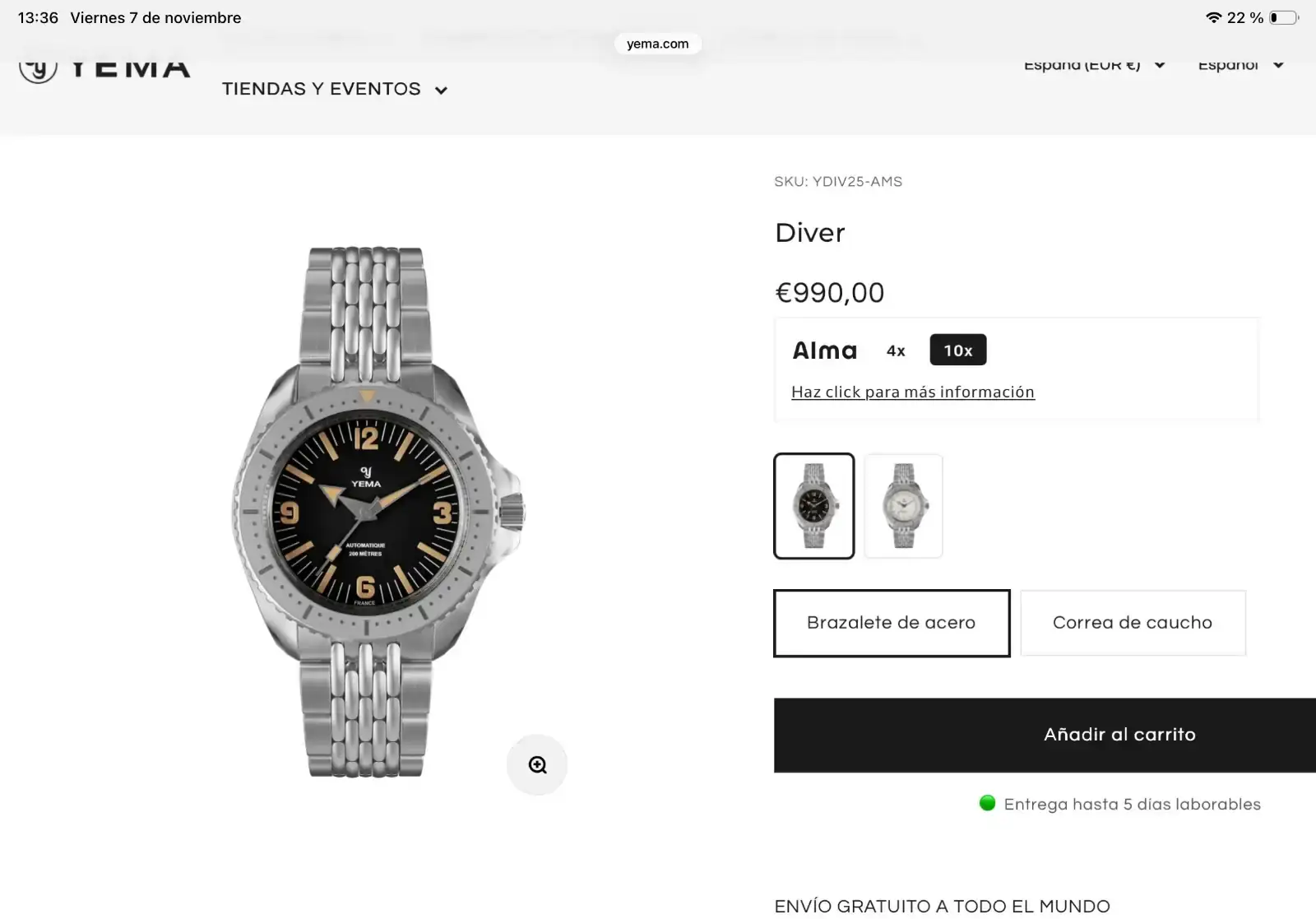This screenshot has width=1316, height=919.
Task: Click the YEMA wordmark in header
Action: click(131, 68)
